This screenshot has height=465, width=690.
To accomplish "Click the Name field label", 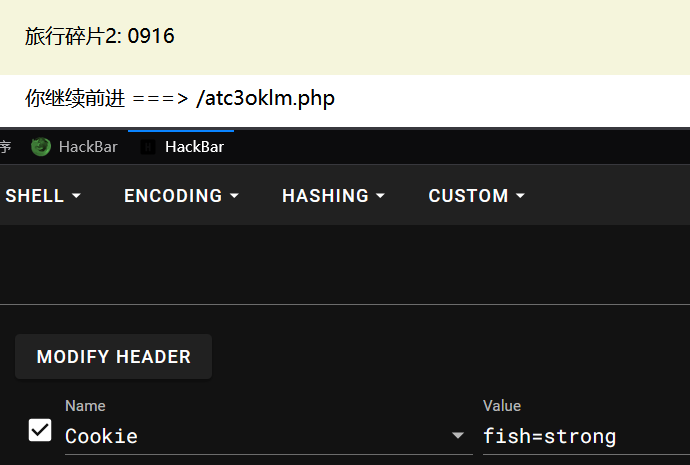I will pyautogui.click(x=85, y=406).
